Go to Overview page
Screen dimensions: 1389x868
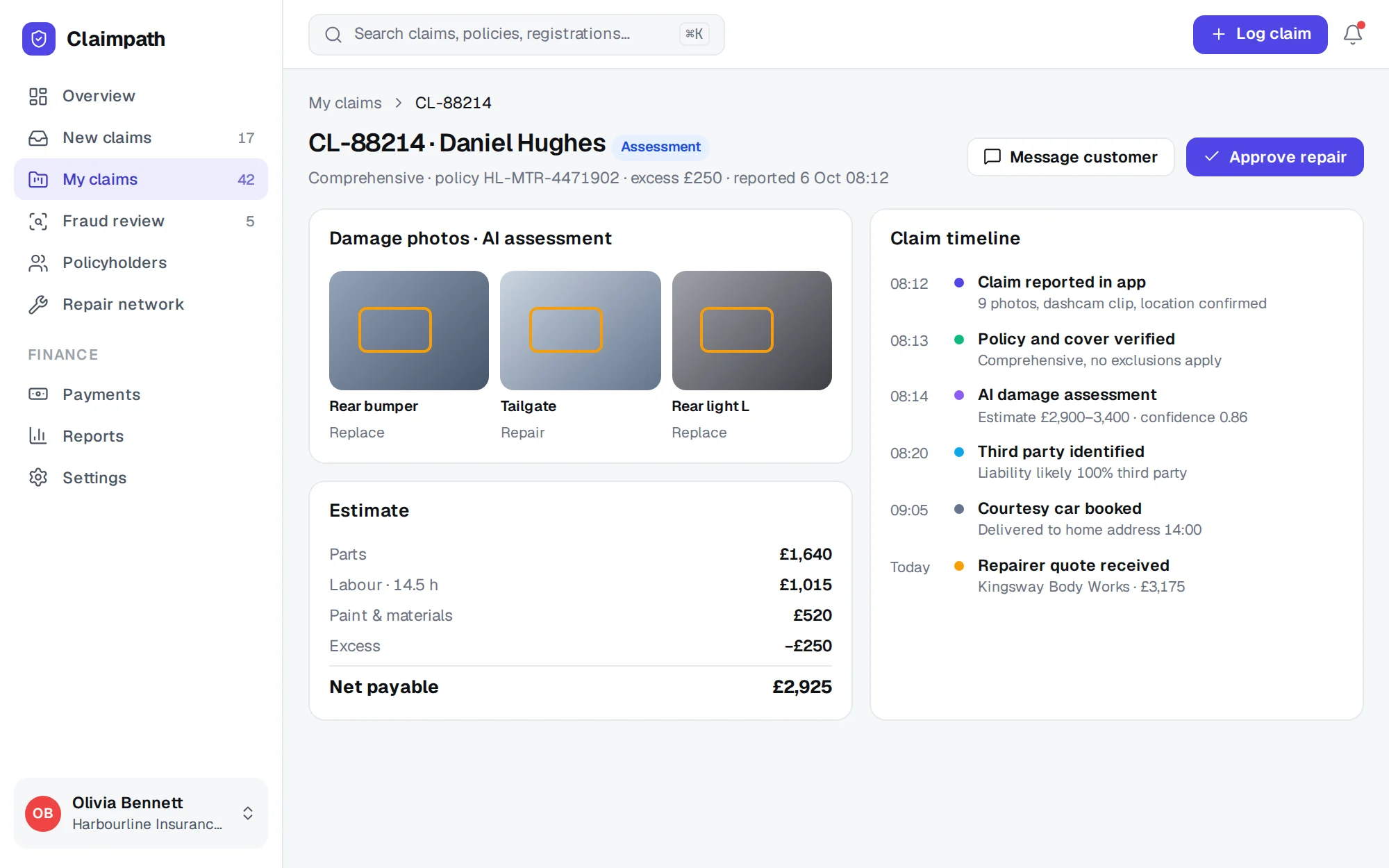click(141, 96)
